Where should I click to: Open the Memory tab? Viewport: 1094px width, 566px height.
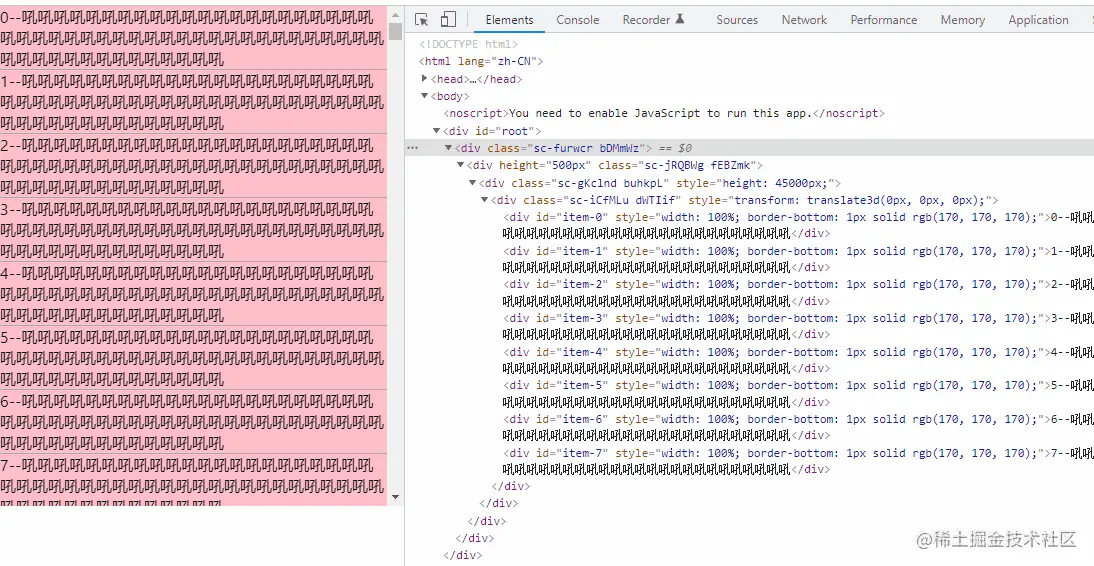962,20
